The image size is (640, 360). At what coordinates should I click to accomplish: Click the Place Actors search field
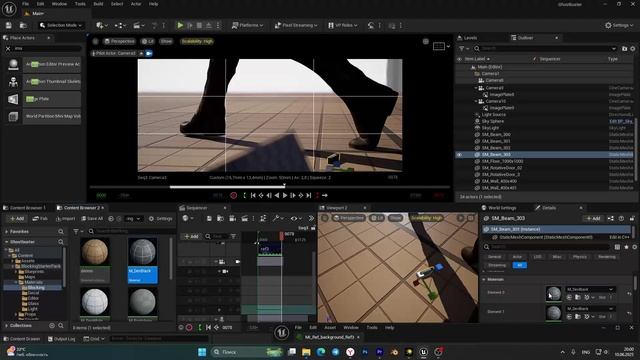tap(47, 49)
